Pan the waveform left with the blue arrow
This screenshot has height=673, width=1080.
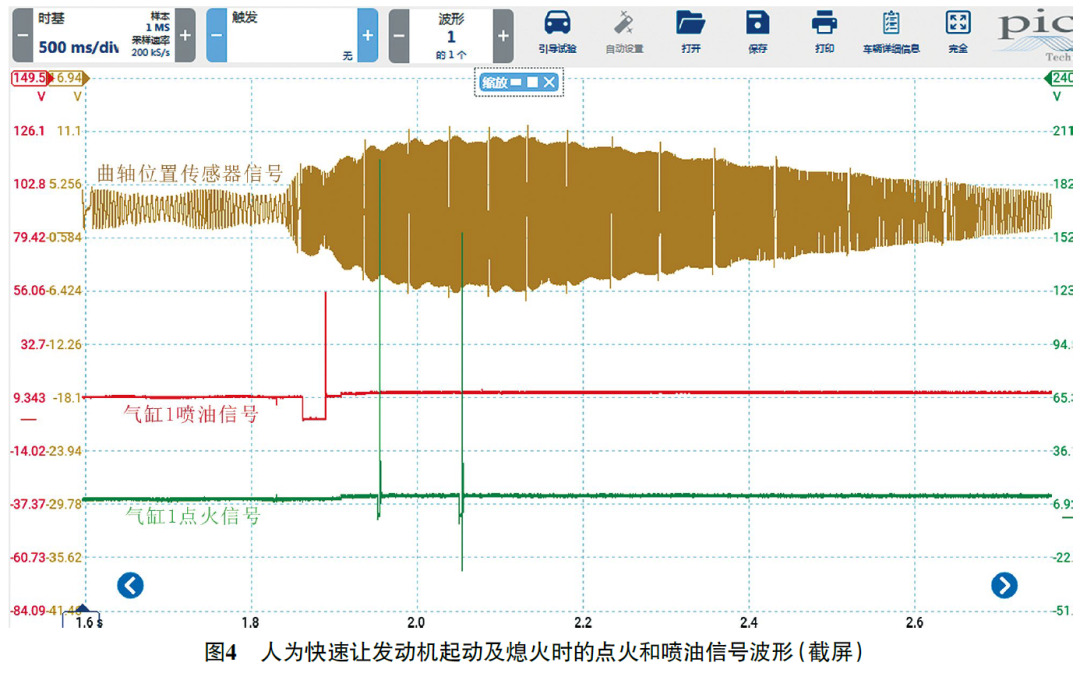click(x=130, y=586)
